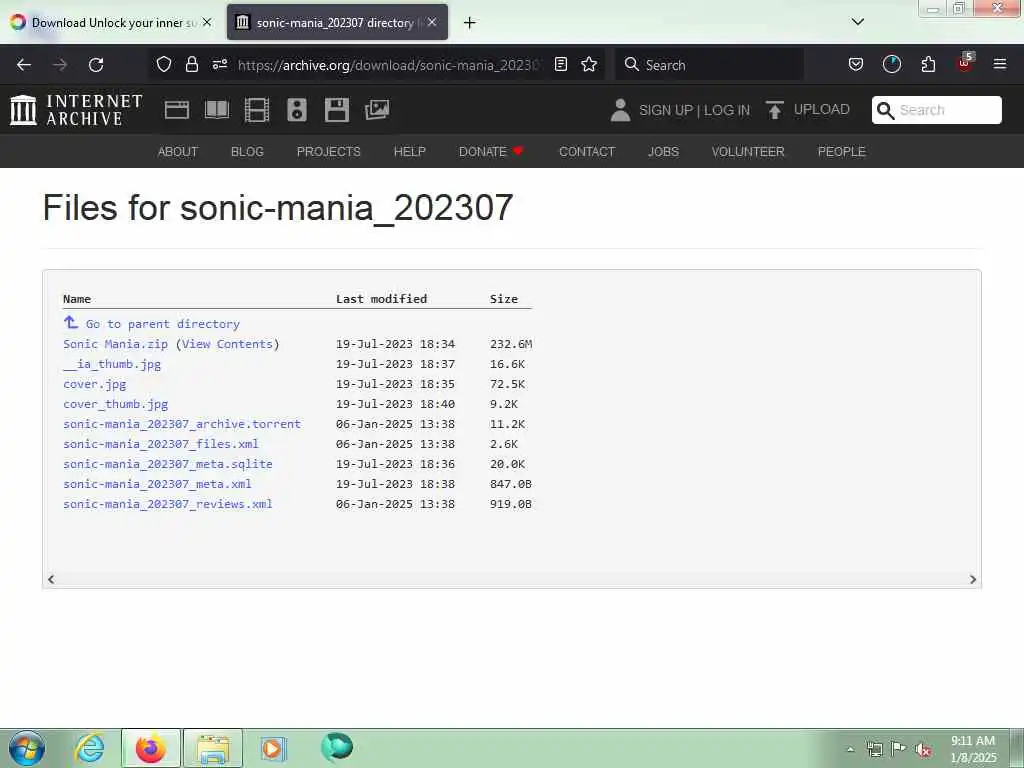1024x768 pixels.
Task: Close the Download Unlock your inner tab
Action: pyautogui.click(x=206, y=22)
